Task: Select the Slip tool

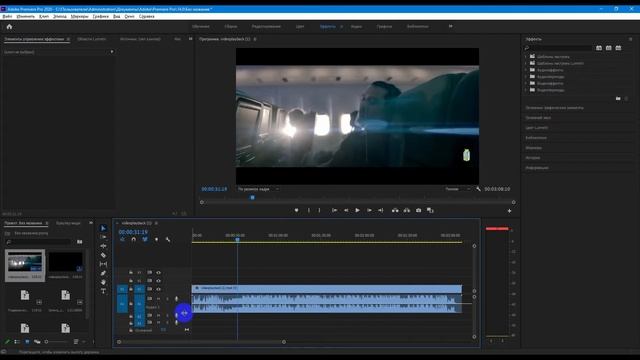Action: 103,264
